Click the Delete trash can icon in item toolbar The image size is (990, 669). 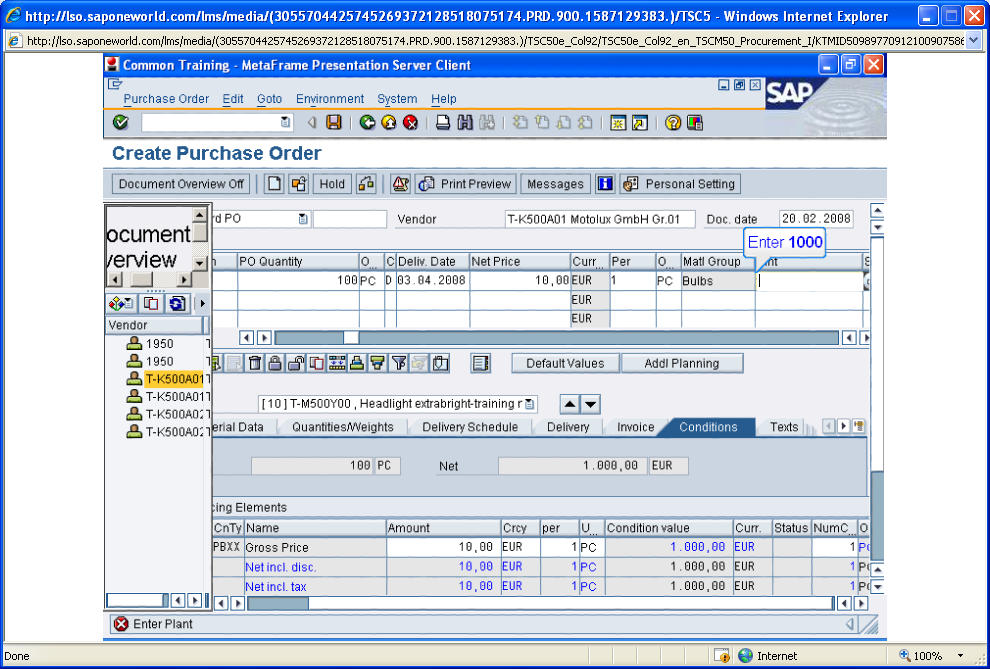(x=254, y=363)
